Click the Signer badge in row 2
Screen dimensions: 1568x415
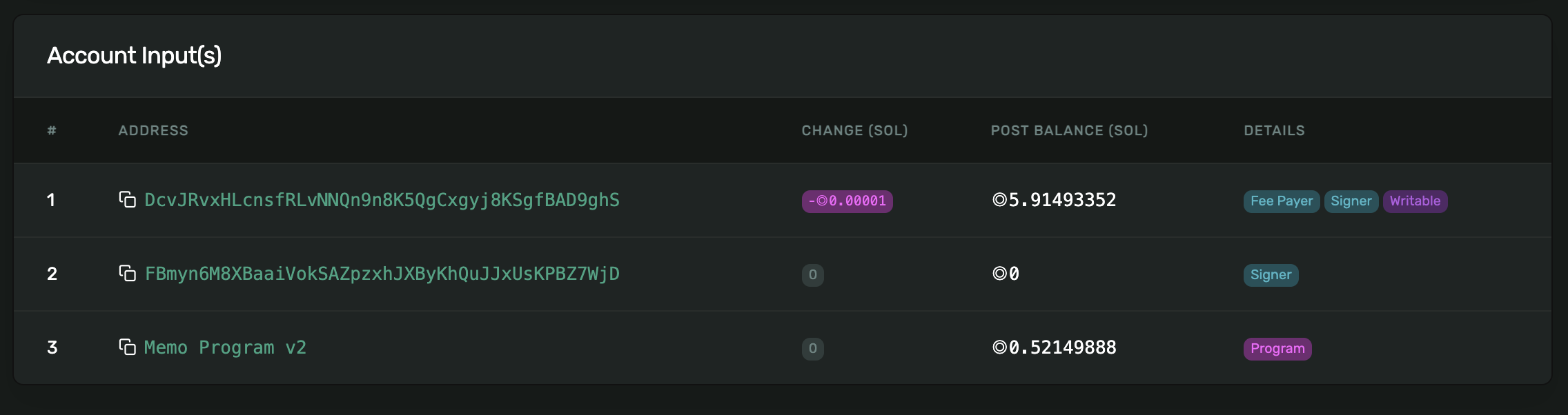point(1271,275)
